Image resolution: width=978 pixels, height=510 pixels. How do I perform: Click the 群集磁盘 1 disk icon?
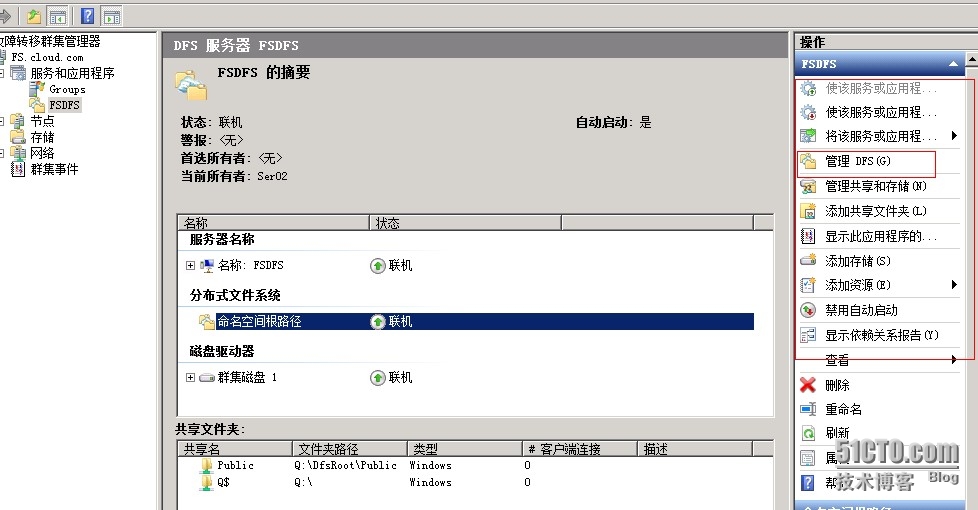pyautogui.click(x=206, y=378)
